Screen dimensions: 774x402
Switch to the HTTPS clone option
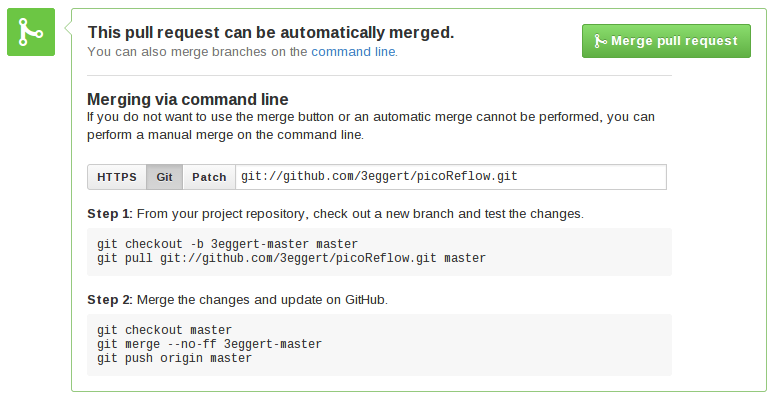[117, 177]
